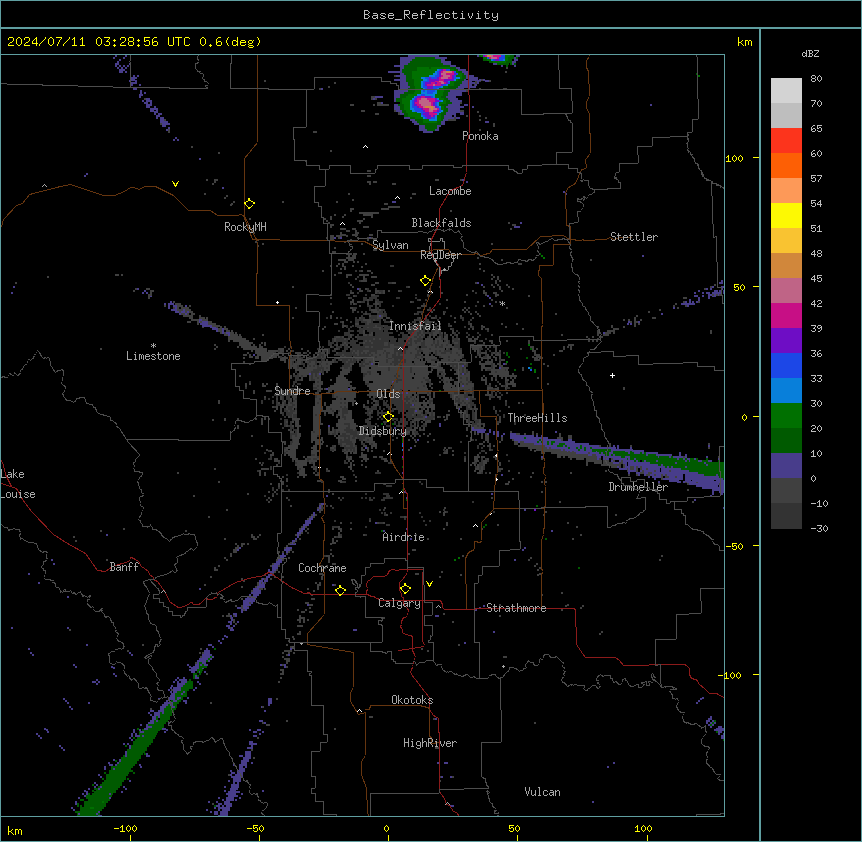
Task: Click the yellow v marker east of Calgary
Action: (x=429, y=584)
